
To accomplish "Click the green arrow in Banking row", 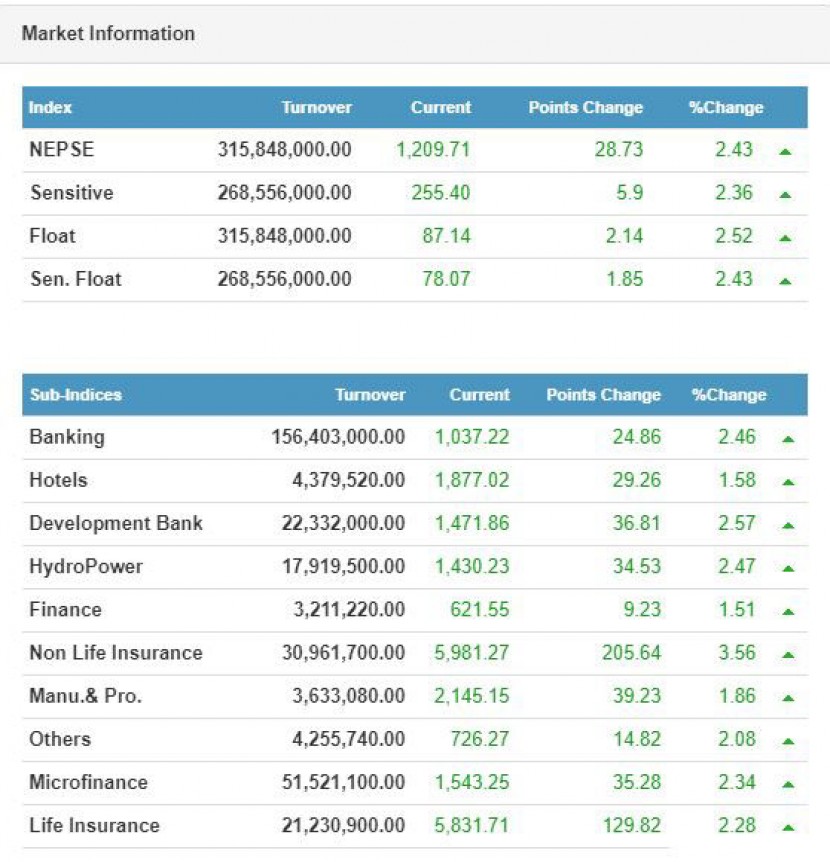I will pos(788,438).
